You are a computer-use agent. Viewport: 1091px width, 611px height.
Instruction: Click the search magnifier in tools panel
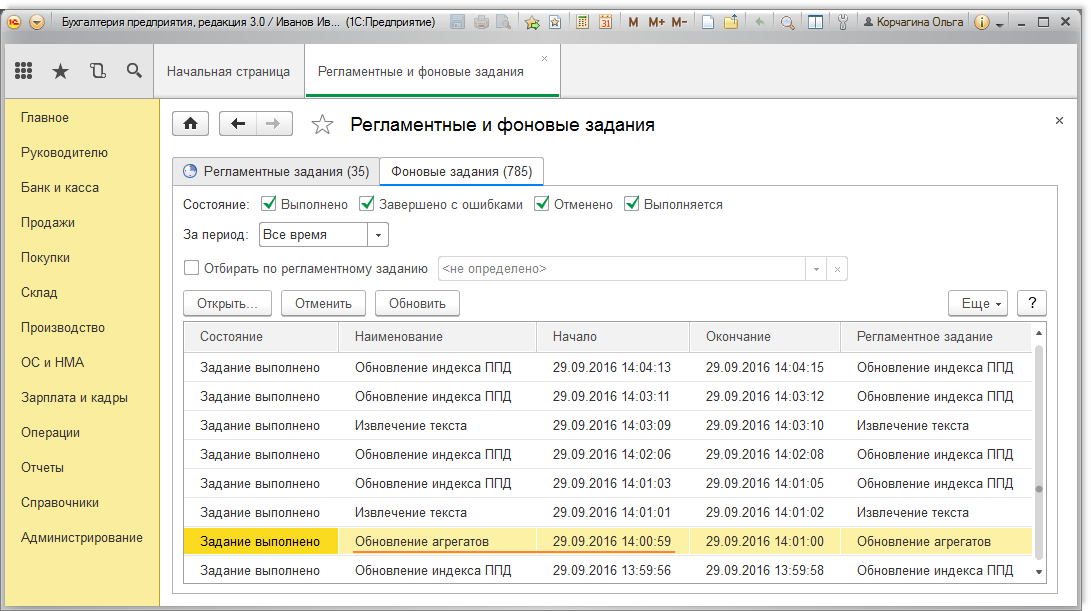[134, 70]
